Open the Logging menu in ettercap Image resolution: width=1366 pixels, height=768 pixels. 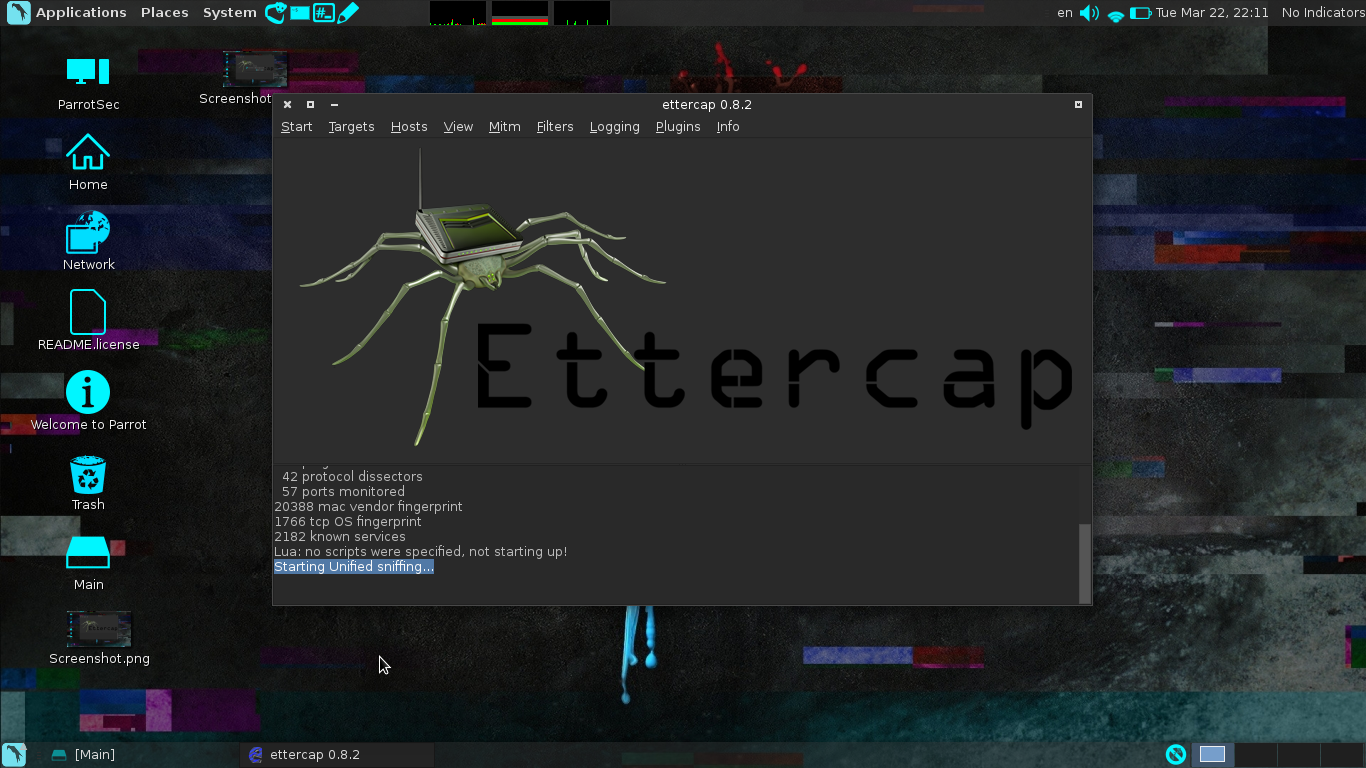click(614, 127)
